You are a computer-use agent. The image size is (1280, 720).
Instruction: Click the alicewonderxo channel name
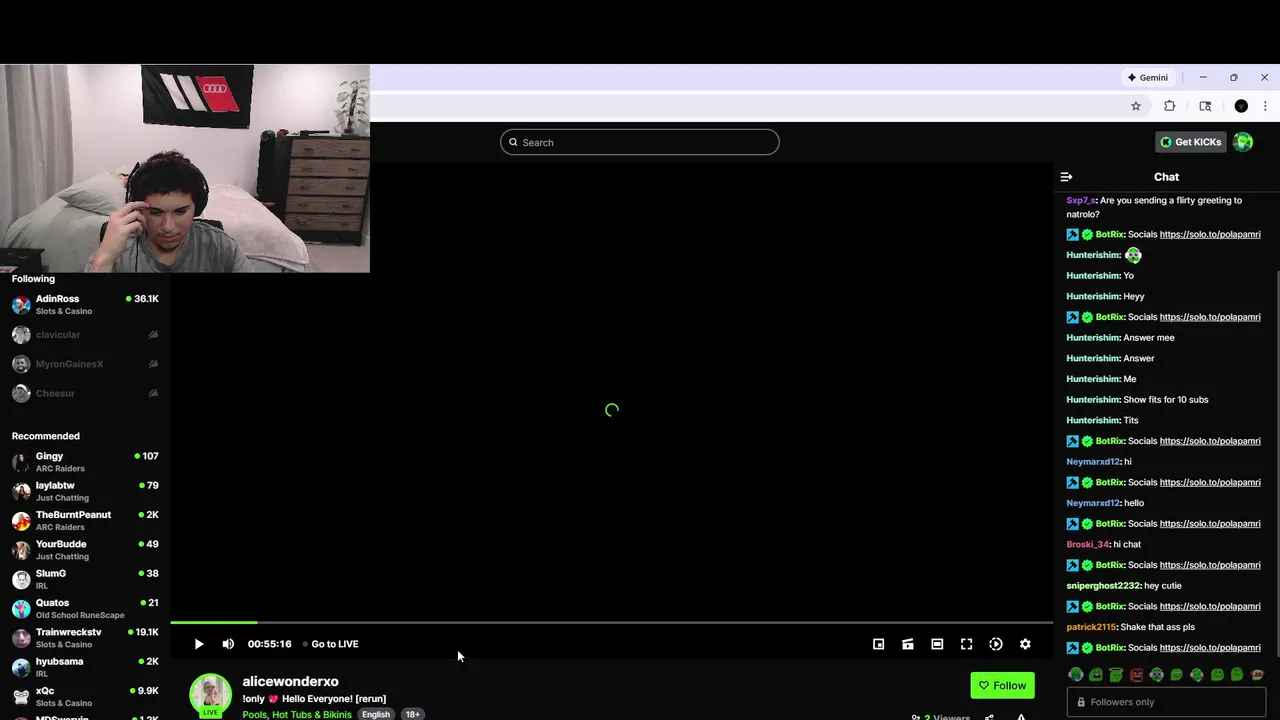click(290, 681)
